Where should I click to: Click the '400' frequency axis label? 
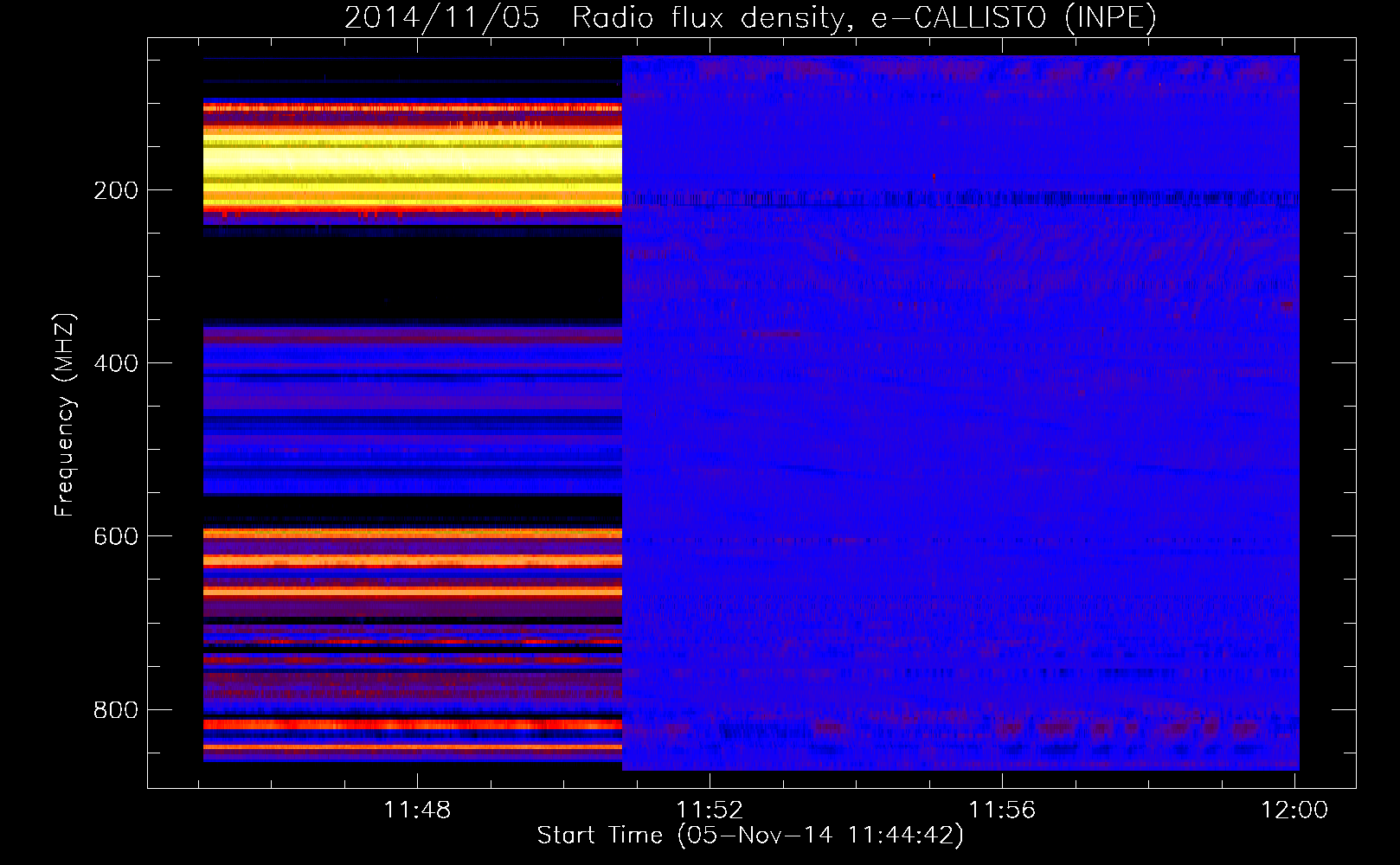116,363
